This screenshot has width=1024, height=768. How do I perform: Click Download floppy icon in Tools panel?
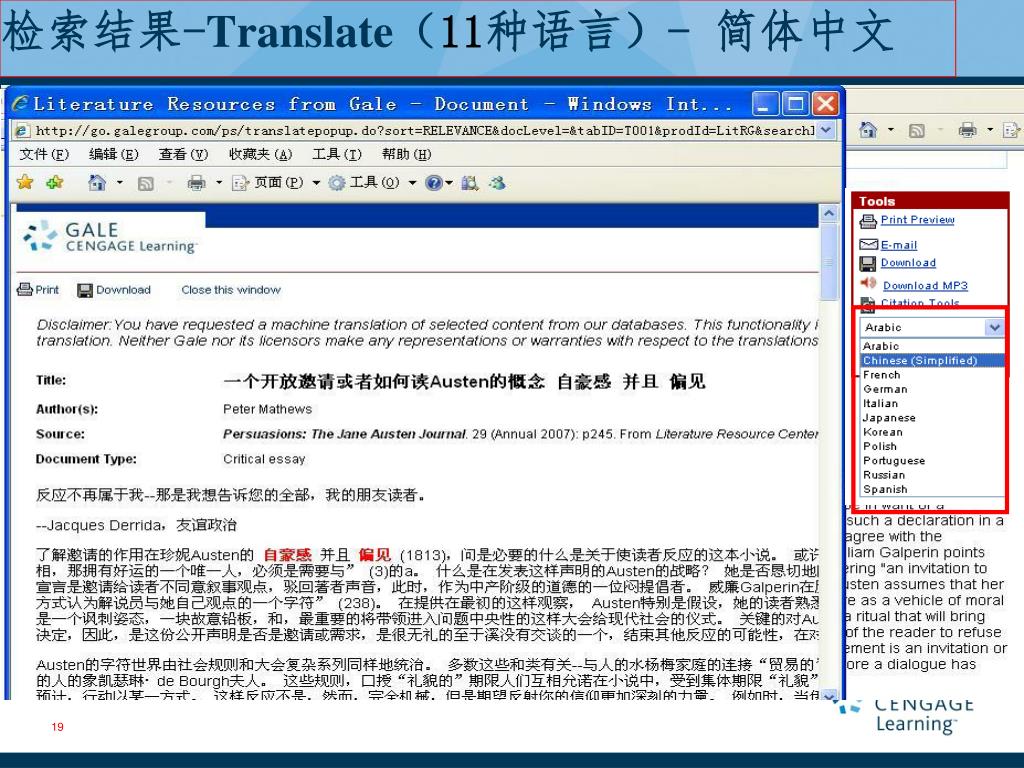tap(868, 263)
